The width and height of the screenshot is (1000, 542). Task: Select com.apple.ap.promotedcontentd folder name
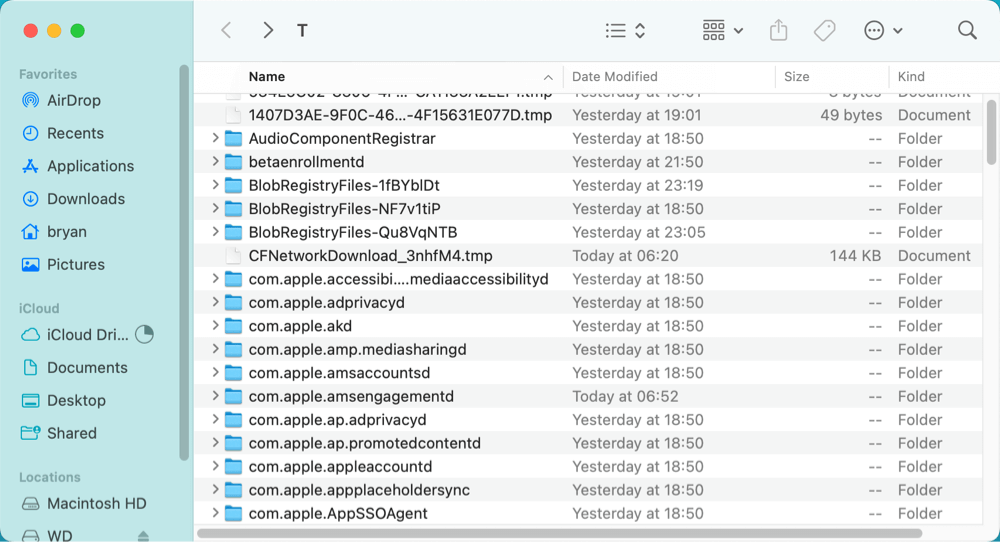coord(365,443)
